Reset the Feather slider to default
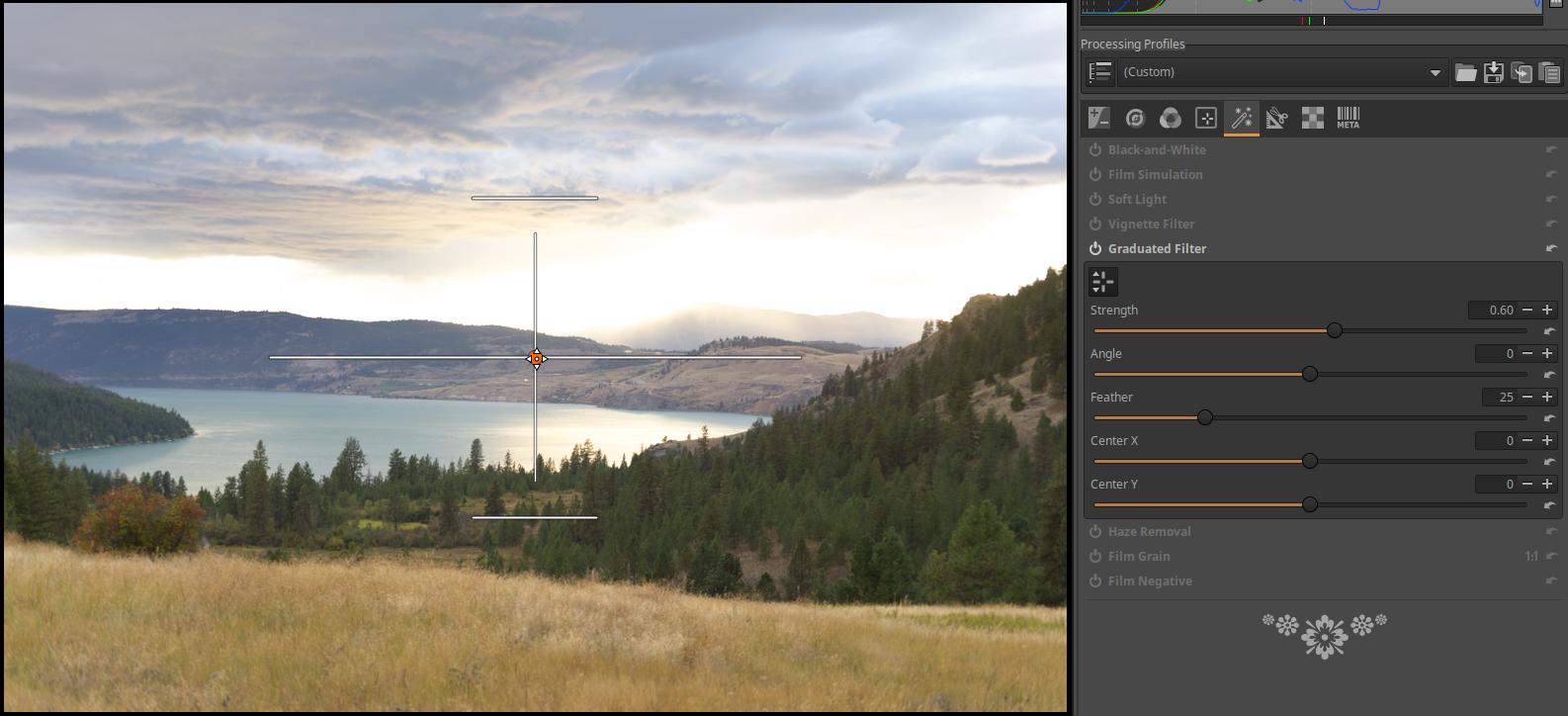 tap(1549, 418)
